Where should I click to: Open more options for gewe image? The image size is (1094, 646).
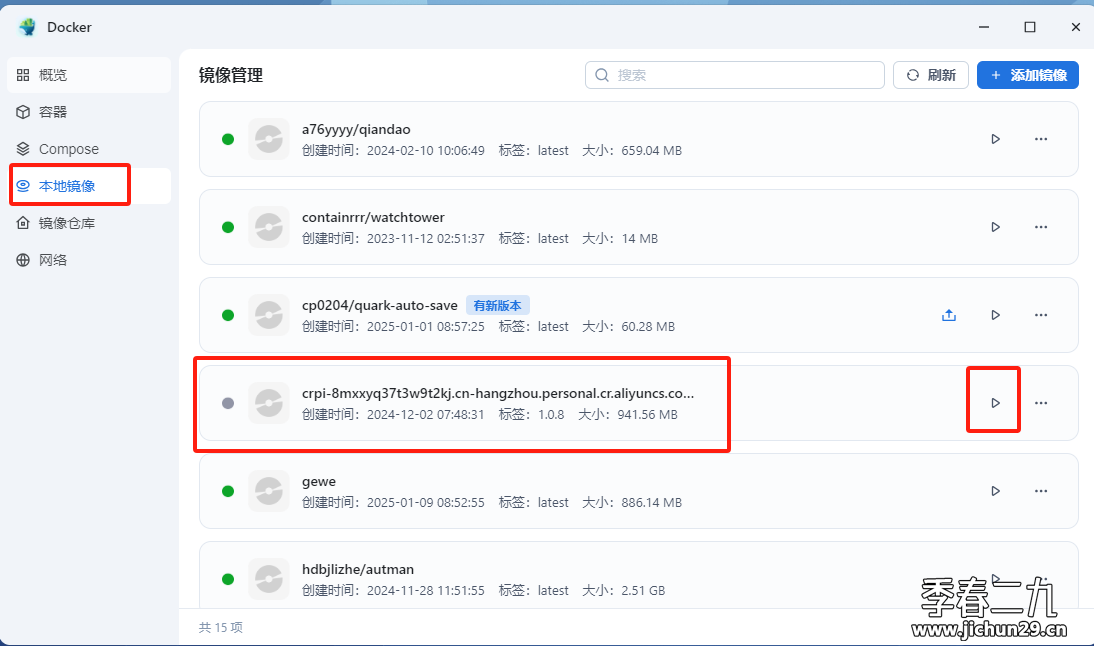pos(1041,491)
